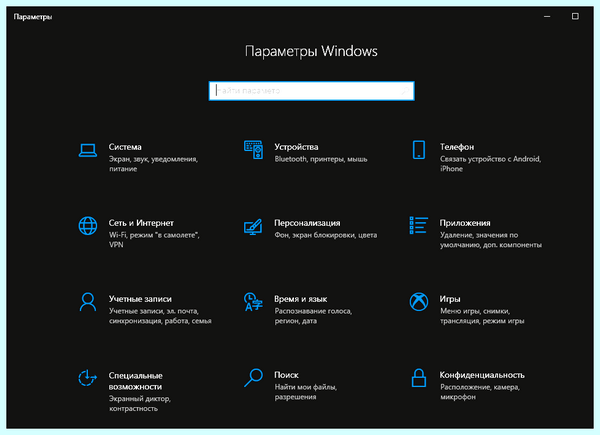Select the Конфиденциальность heading

(482, 375)
